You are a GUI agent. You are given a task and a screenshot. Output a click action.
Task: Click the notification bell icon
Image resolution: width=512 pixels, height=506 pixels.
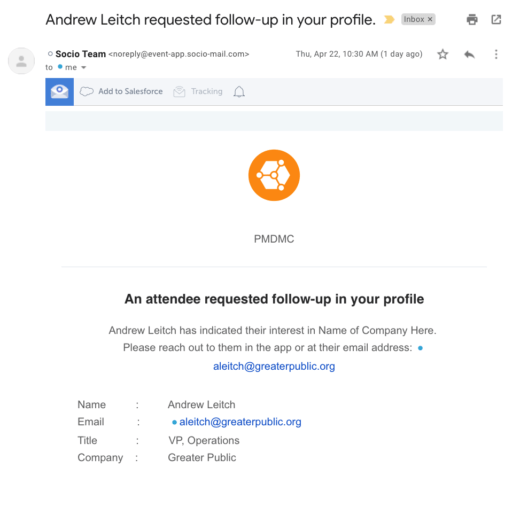(x=239, y=92)
